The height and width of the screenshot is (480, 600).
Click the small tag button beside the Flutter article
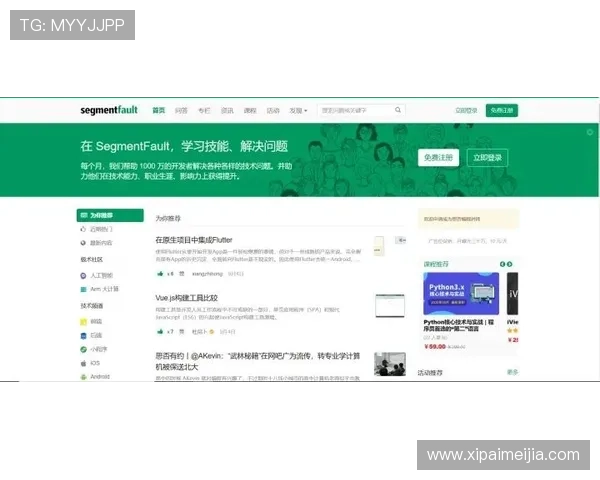coord(401,240)
